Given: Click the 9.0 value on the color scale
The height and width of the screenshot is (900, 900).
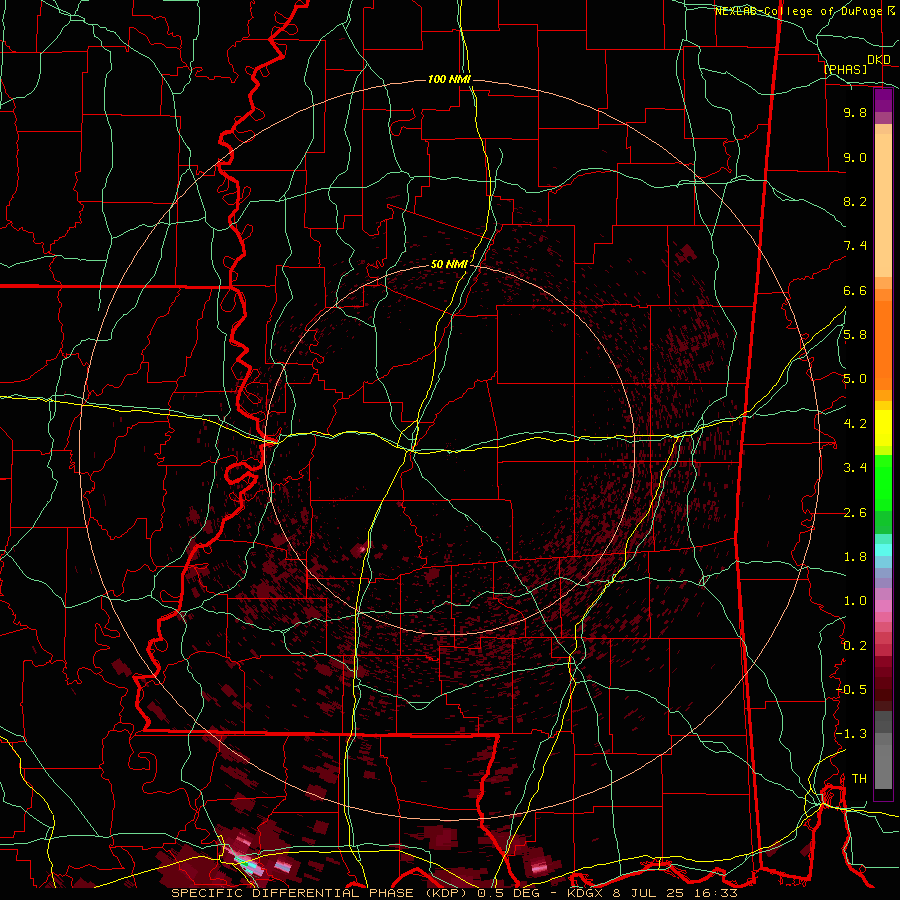Looking at the screenshot, I should (855, 157).
